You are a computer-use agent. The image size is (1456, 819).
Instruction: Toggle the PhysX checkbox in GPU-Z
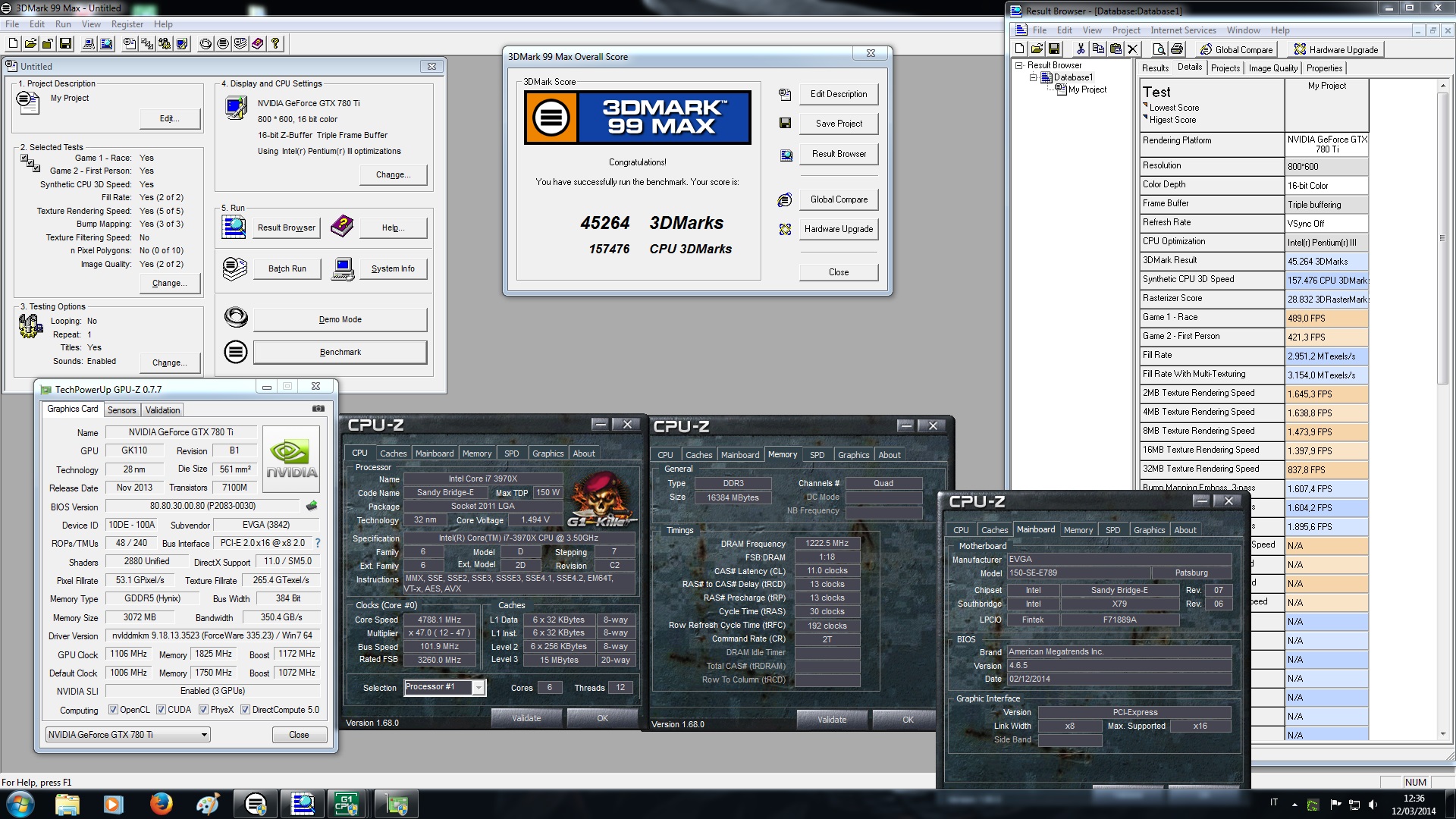point(203,710)
